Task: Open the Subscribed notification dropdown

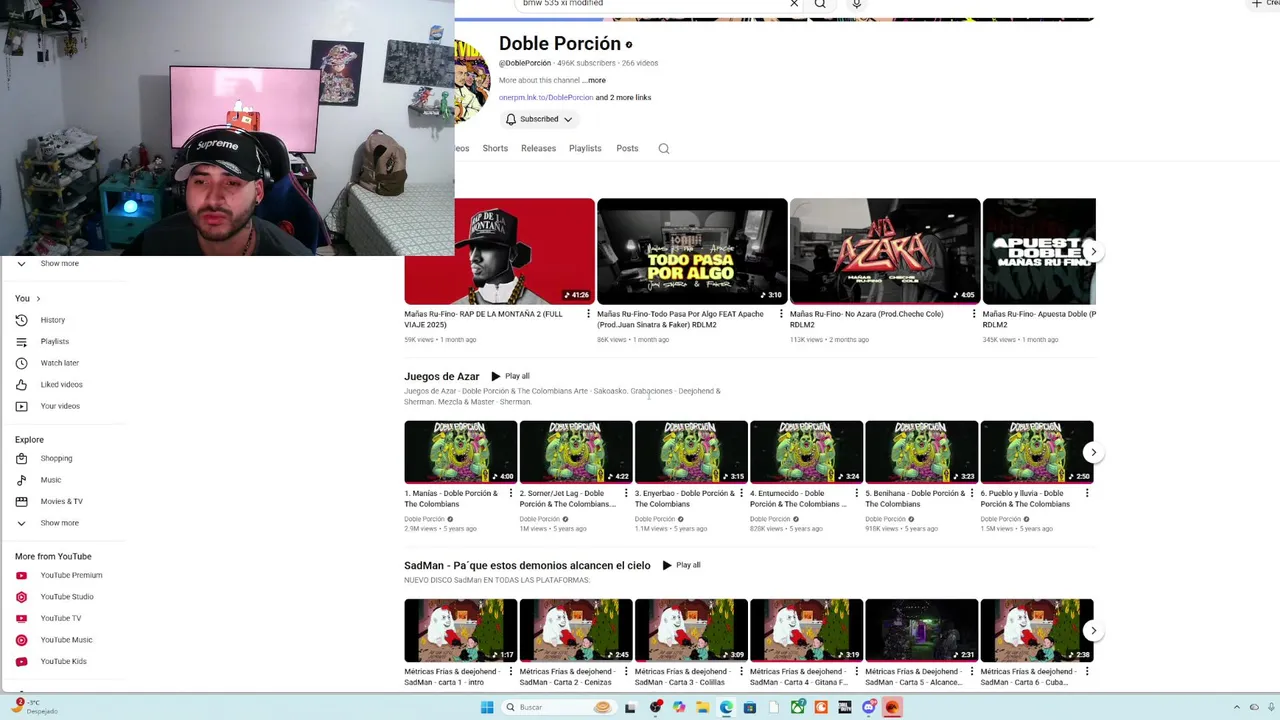Action: 539,119
